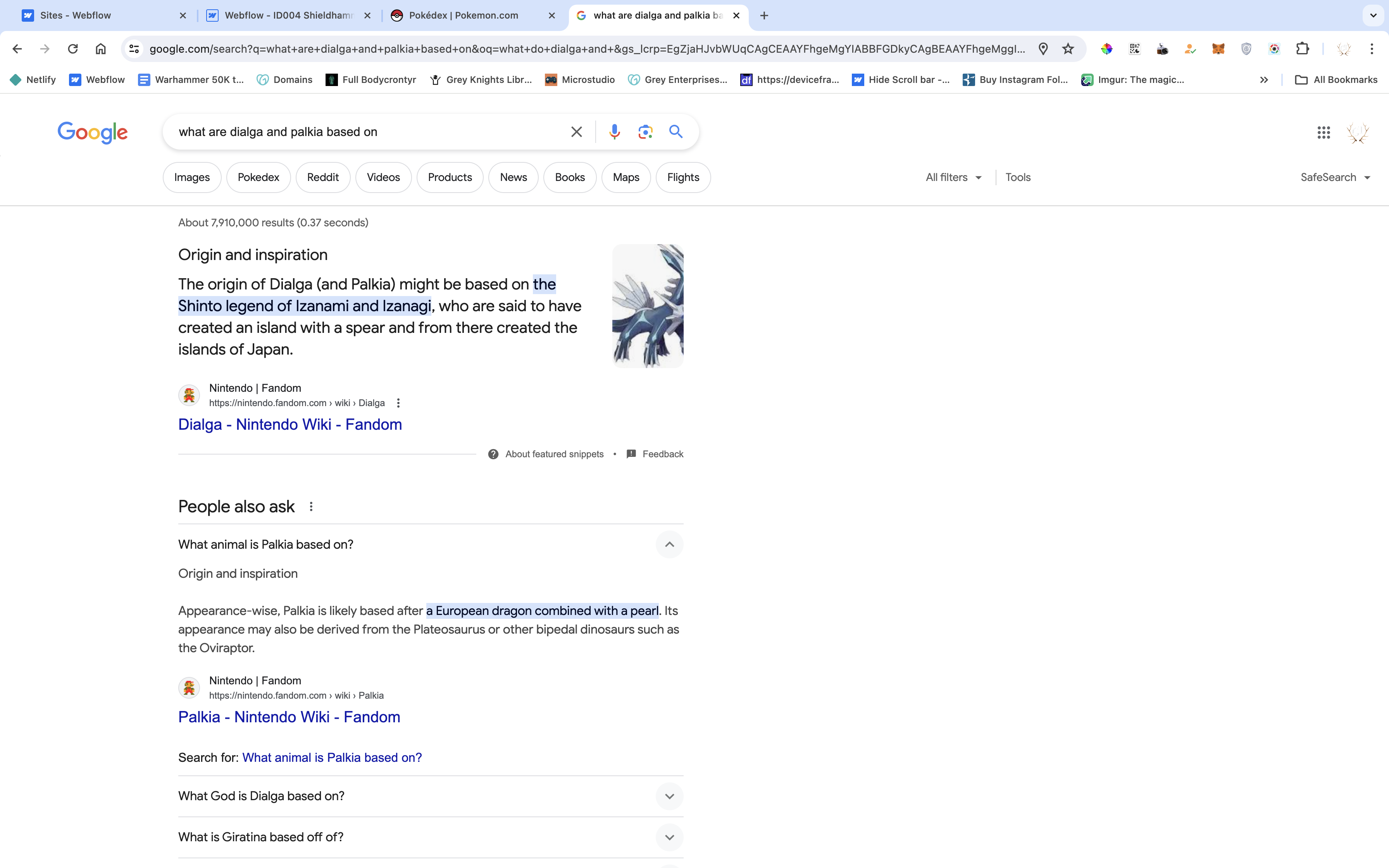Clear the search box text
The height and width of the screenshot is (868, 1389).
576,131
